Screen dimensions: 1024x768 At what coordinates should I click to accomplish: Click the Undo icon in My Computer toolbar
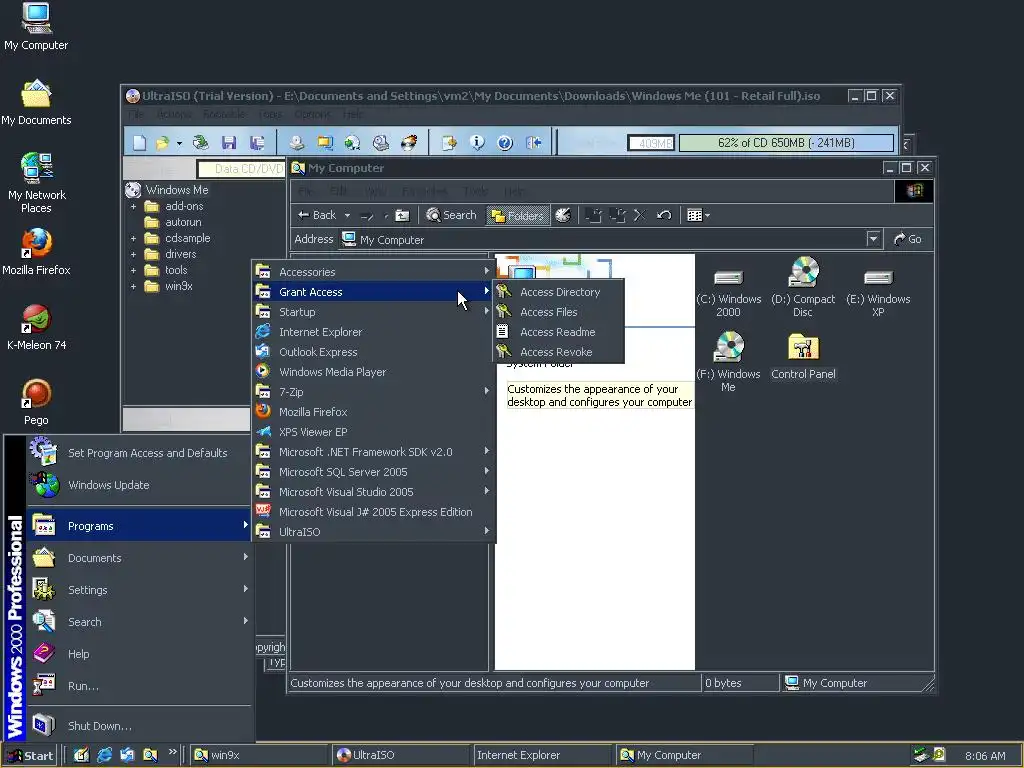click(x=664, y=215)
